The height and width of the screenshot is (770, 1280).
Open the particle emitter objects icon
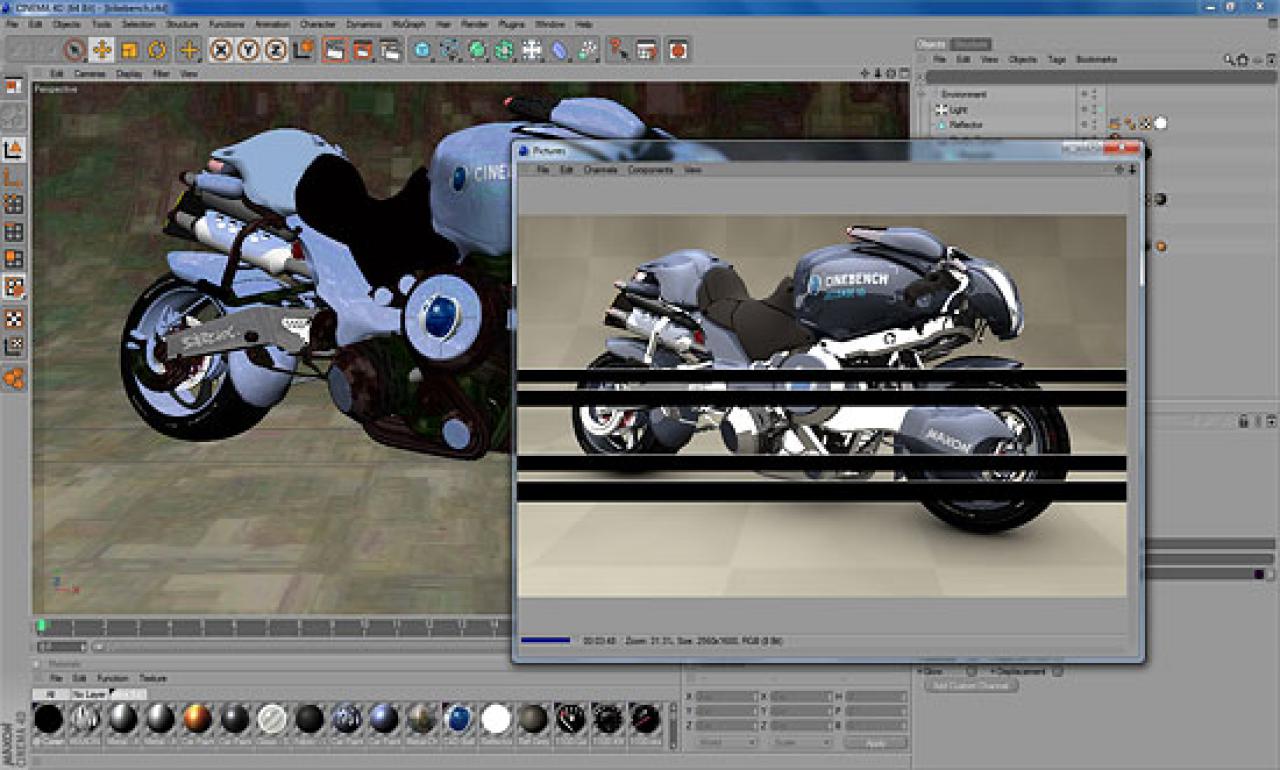[x=587, y=49]
